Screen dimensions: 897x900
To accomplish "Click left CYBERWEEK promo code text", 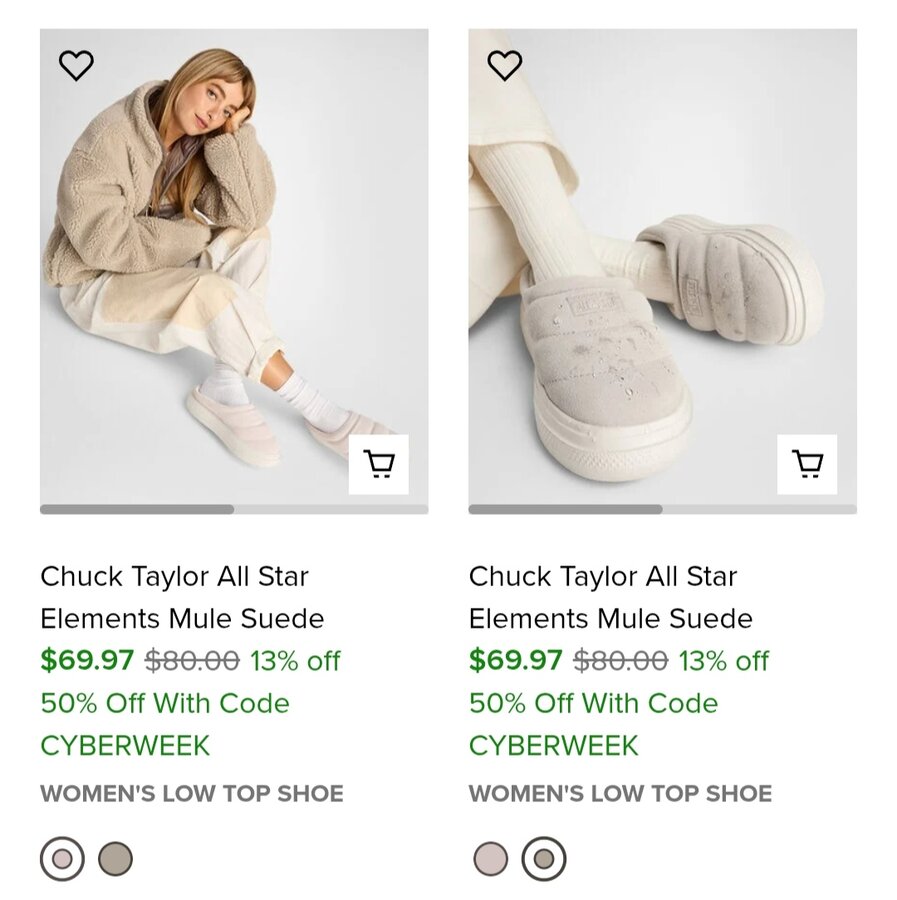I will (x=125, y=746).
